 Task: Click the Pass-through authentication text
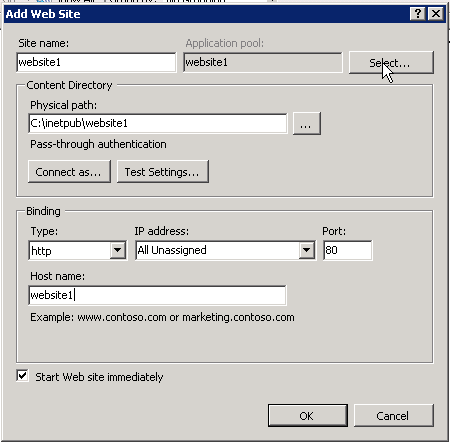tap(98, 144)
